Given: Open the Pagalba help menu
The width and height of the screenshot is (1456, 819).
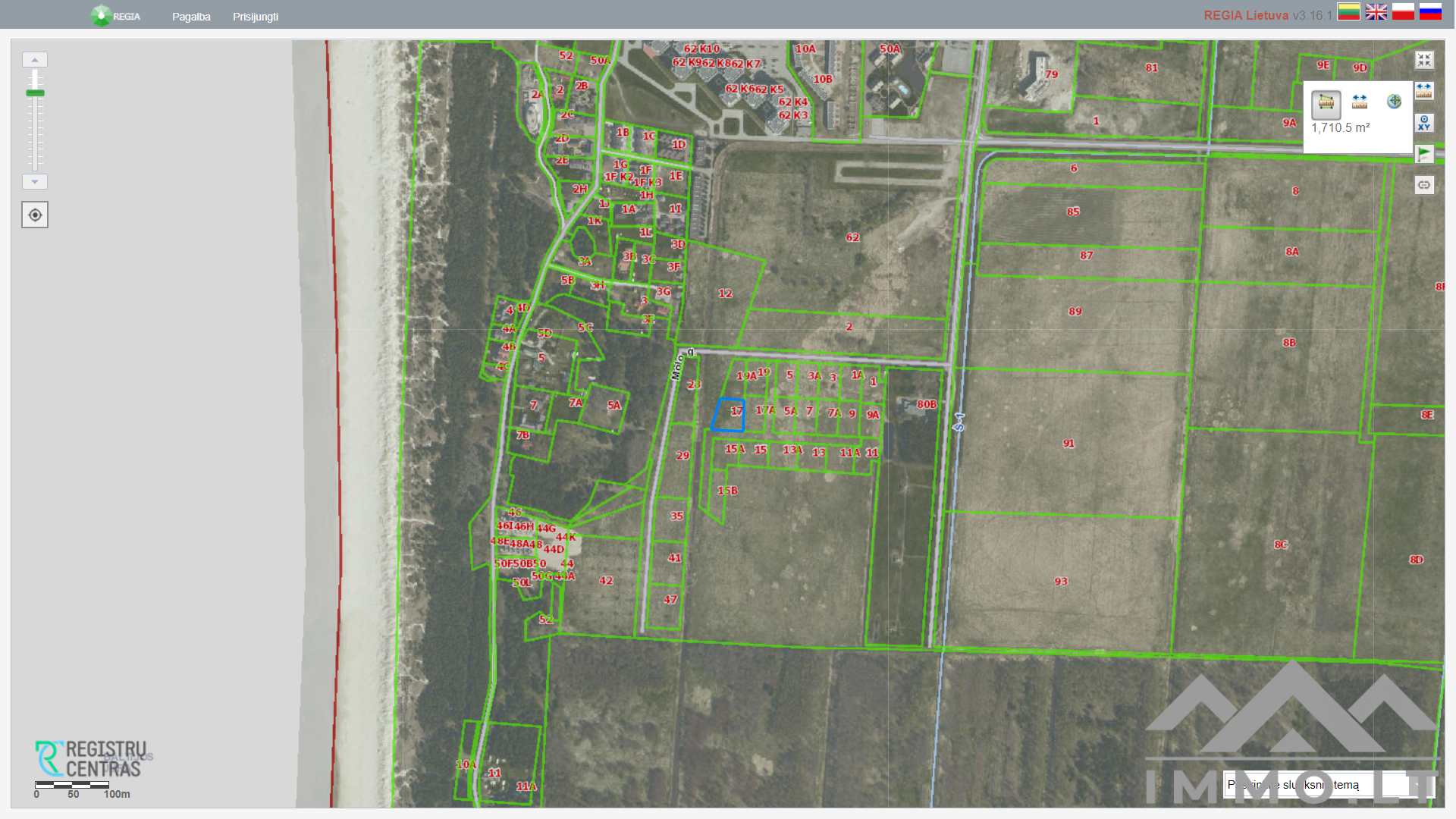Looking at the screenshot, I should [191, 17].
